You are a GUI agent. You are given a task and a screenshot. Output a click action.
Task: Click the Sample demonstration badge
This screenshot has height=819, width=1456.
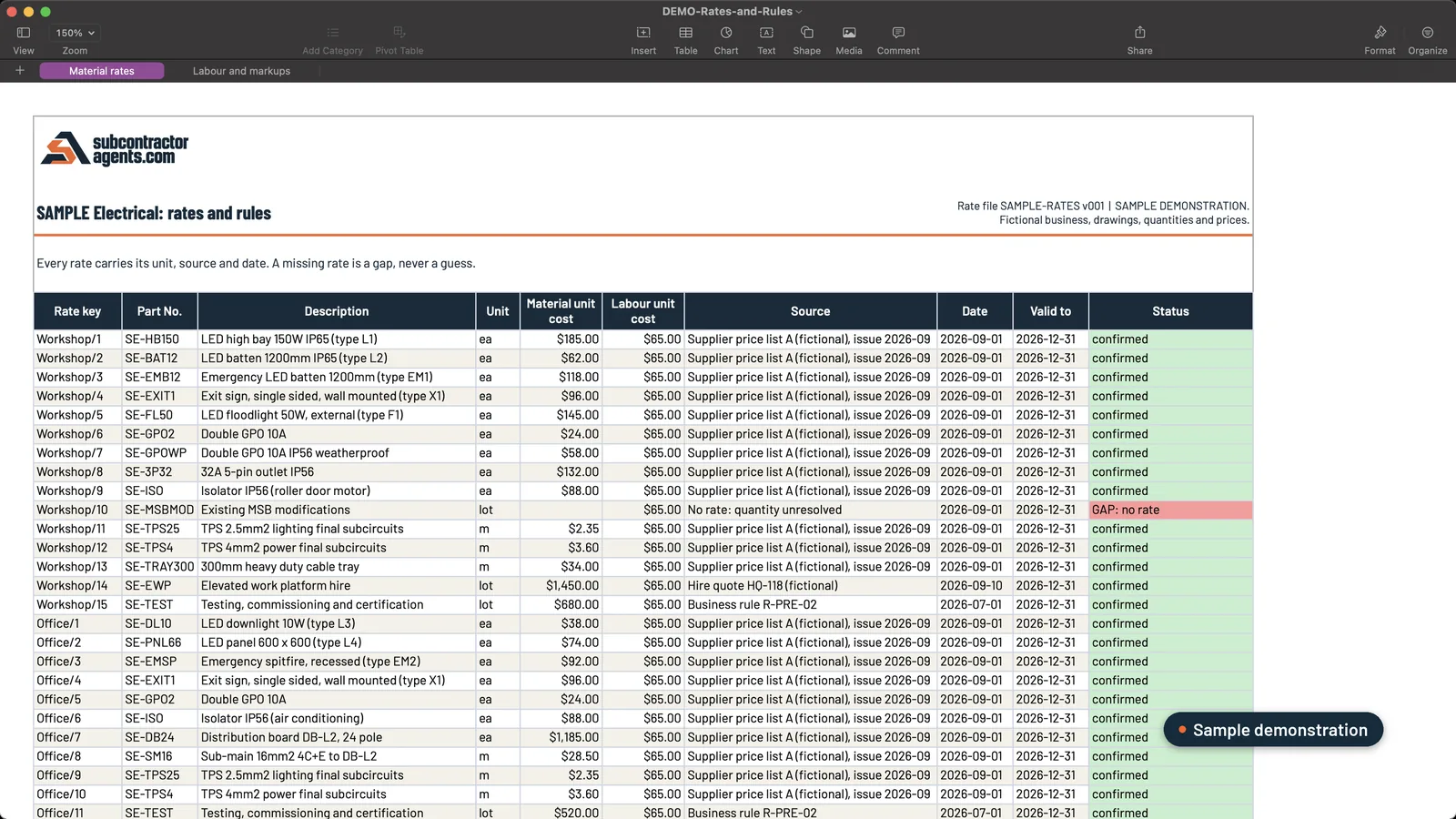1273,730
